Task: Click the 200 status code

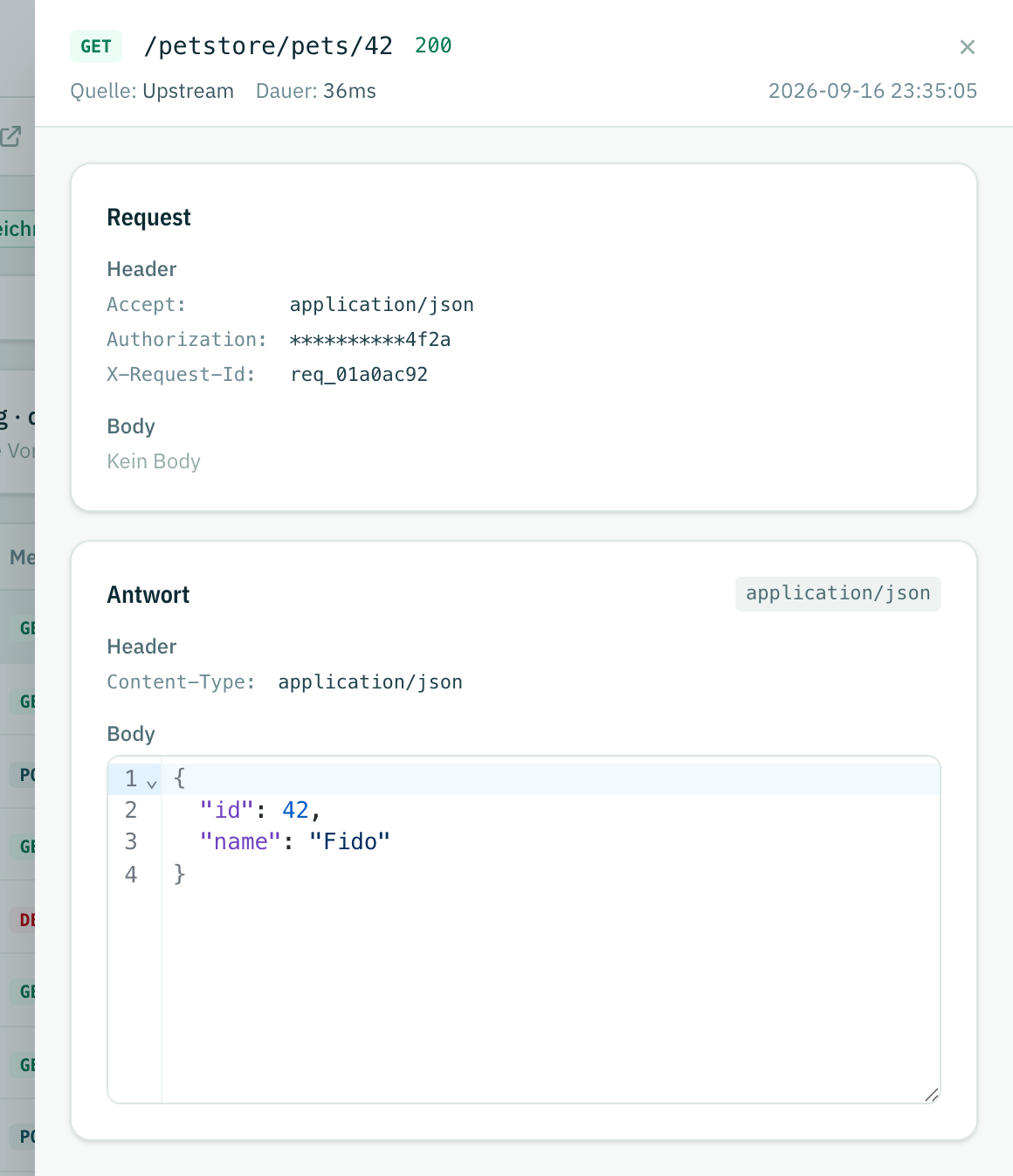Action: point(433,45)
